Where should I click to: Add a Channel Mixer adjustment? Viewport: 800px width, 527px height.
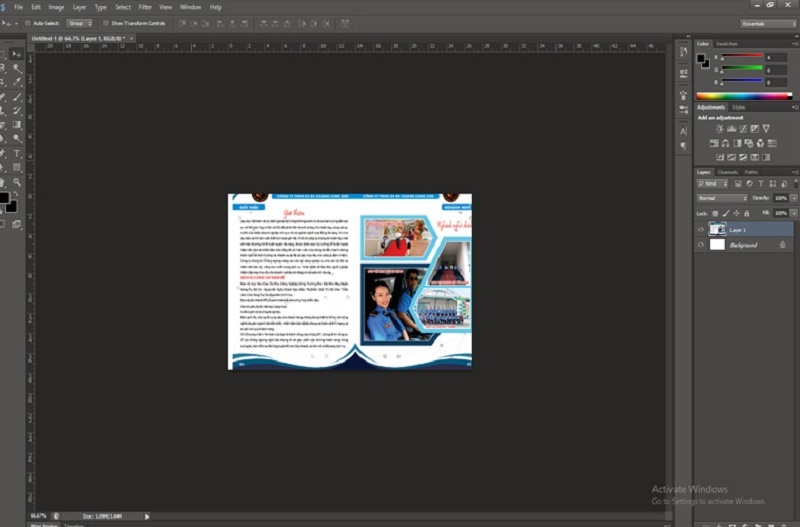[760, 143]
